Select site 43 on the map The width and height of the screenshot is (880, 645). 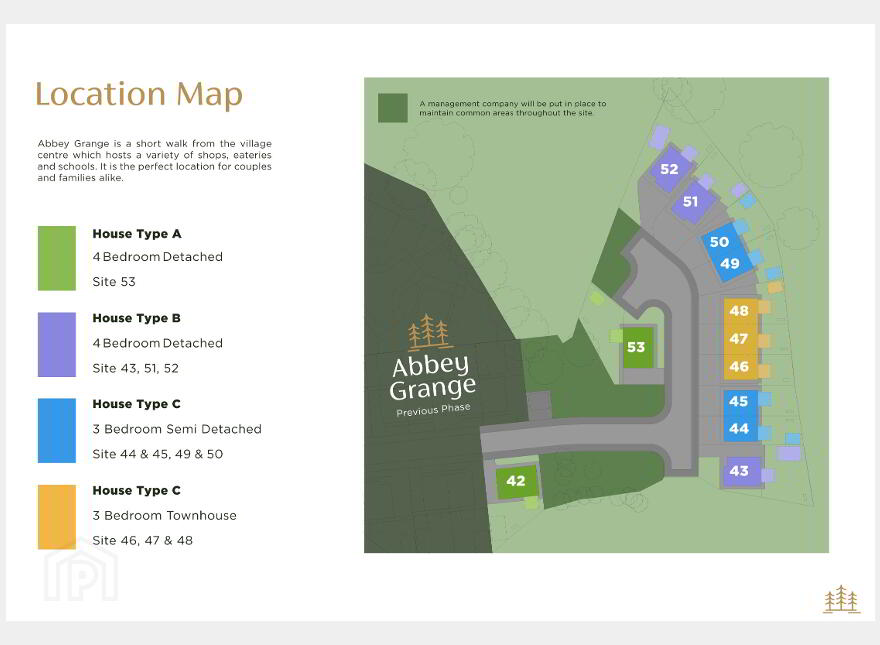coord(740,470)
